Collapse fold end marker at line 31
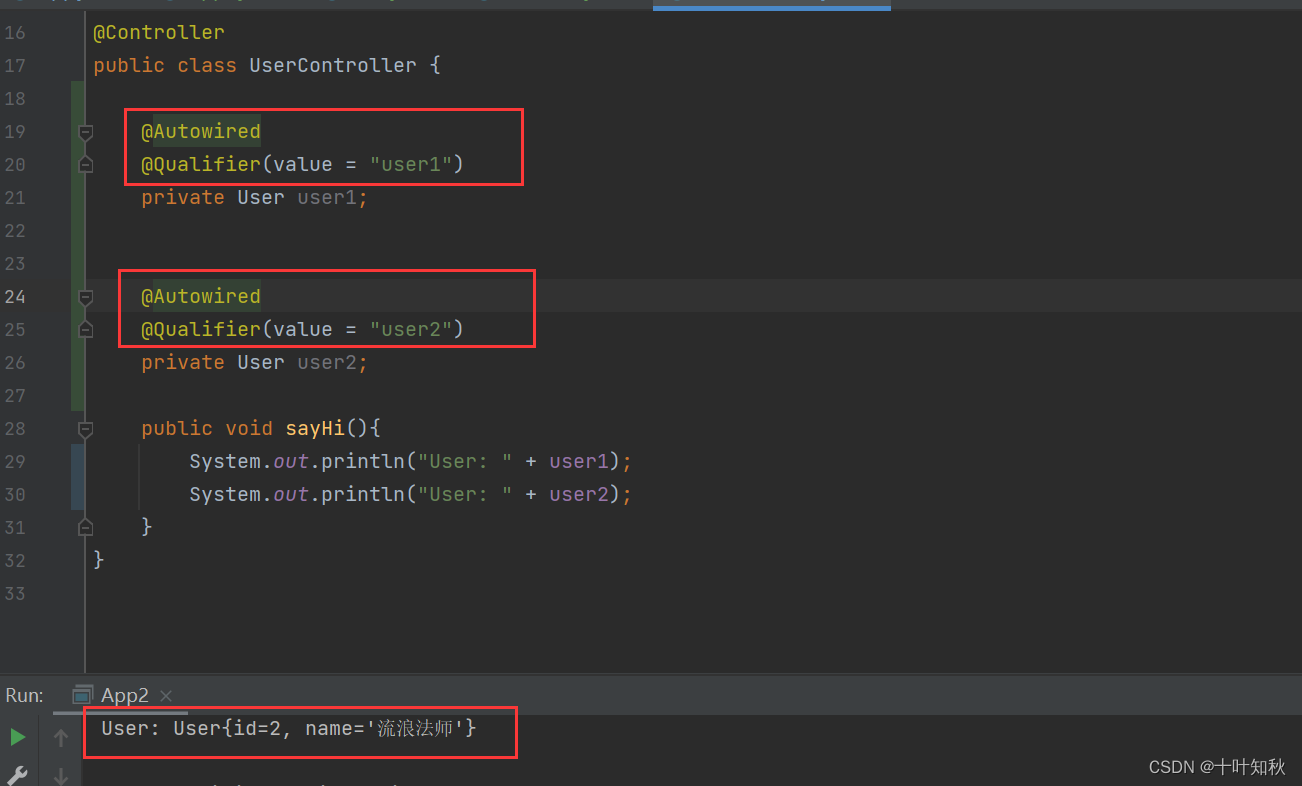1302x786 pixels. pos(86,526)
